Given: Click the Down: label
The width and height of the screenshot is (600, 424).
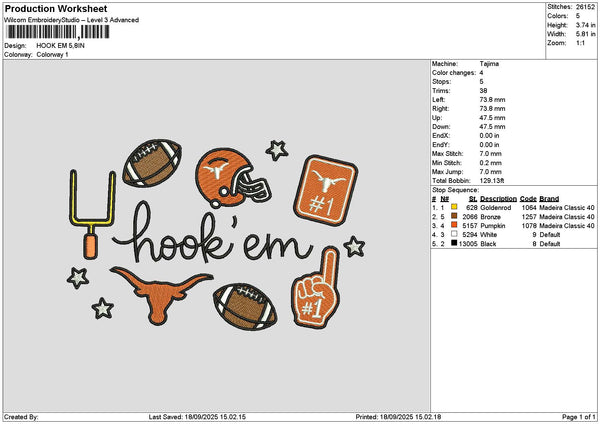Looking at the screenshot, I should click(x=441, y=127).
